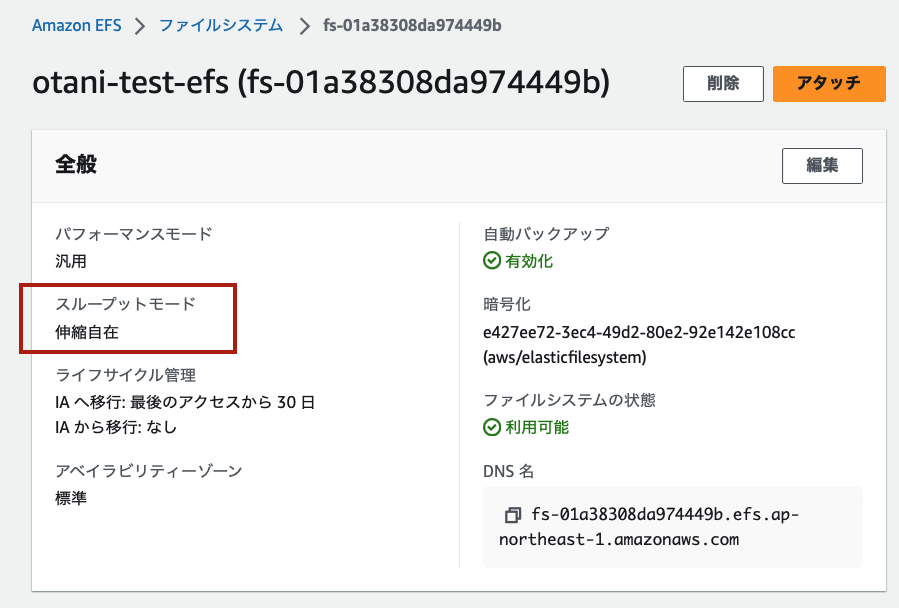Select 'IA へ移行: 最後のアクセスから 30 日' text

click(x=185, y=402)
